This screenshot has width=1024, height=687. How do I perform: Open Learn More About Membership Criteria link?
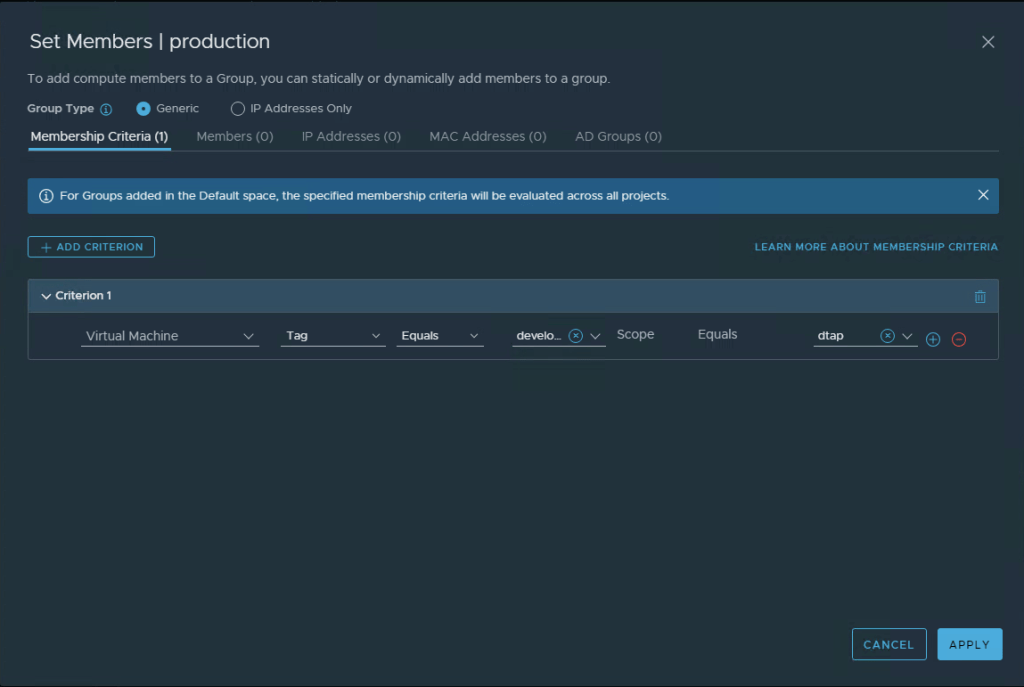pyautogui.click(x=875, y=247)
